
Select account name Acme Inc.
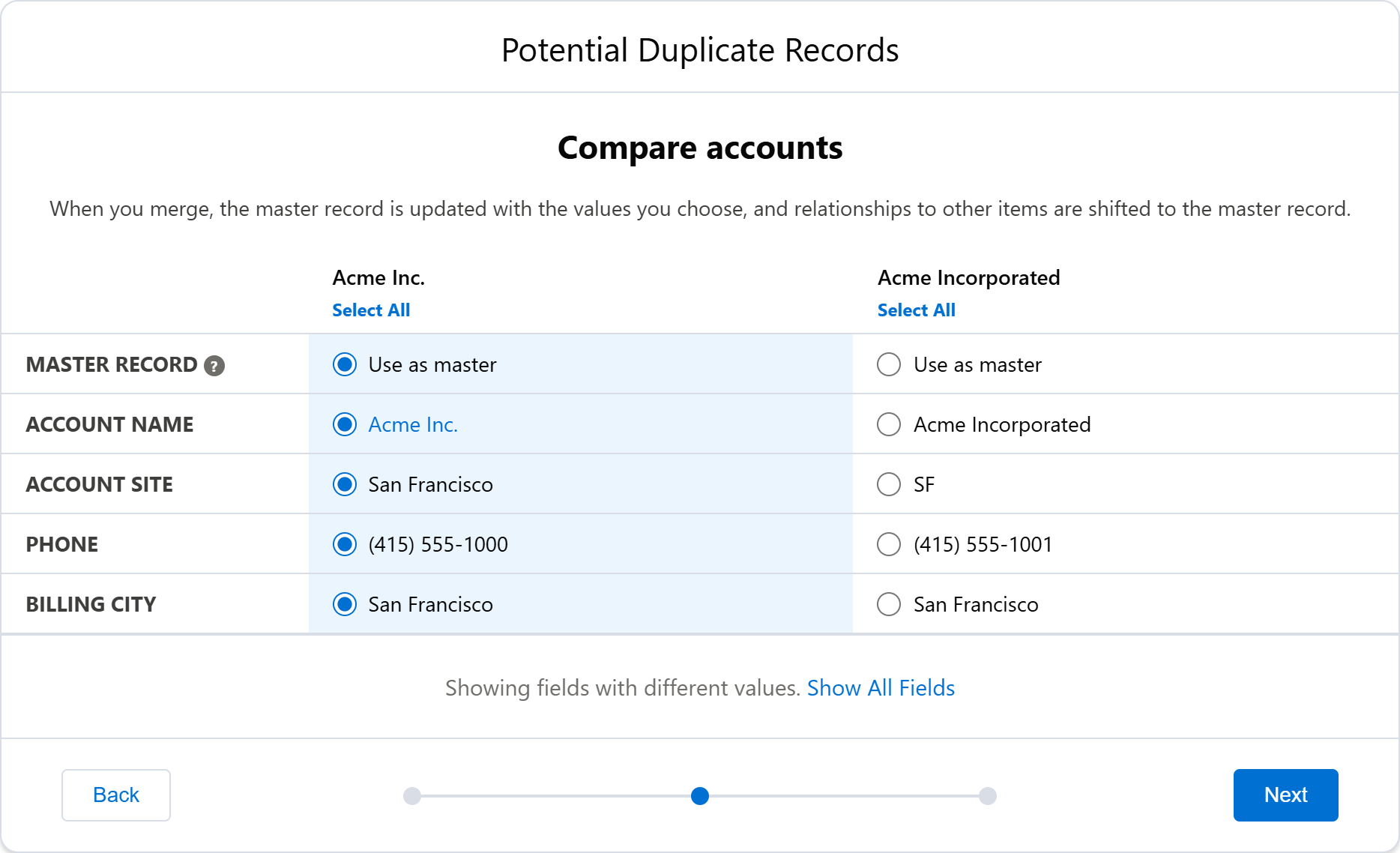[344, 424]
